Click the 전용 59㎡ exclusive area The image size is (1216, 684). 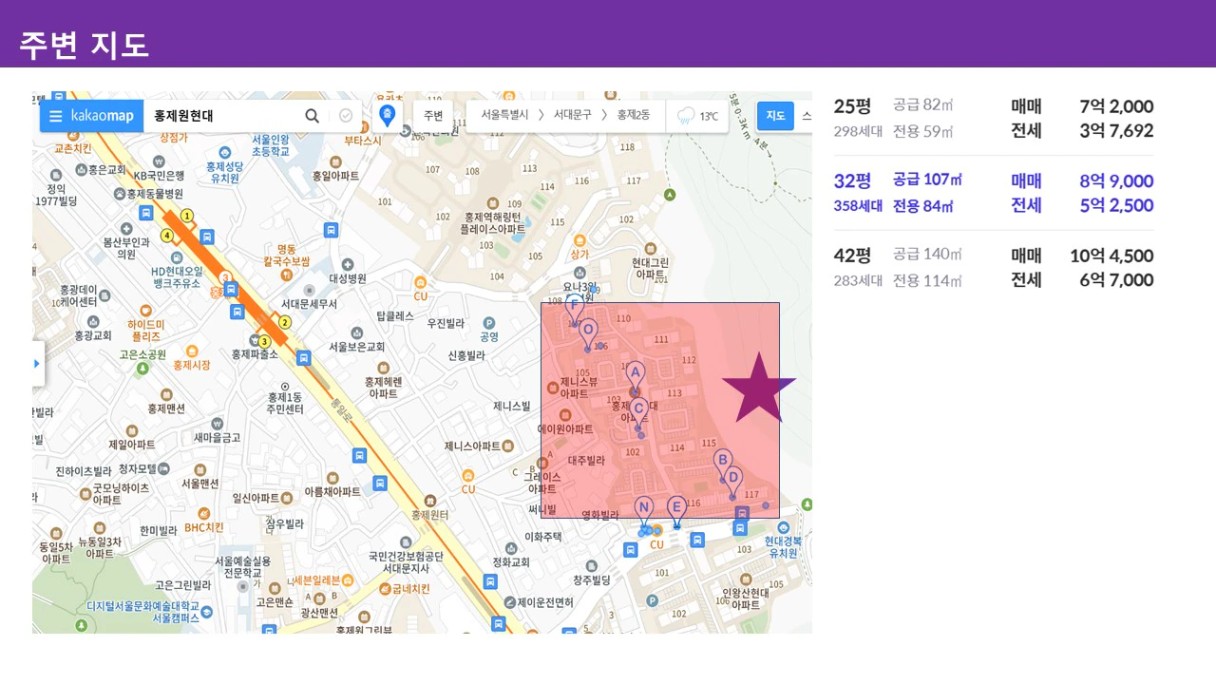923,131
